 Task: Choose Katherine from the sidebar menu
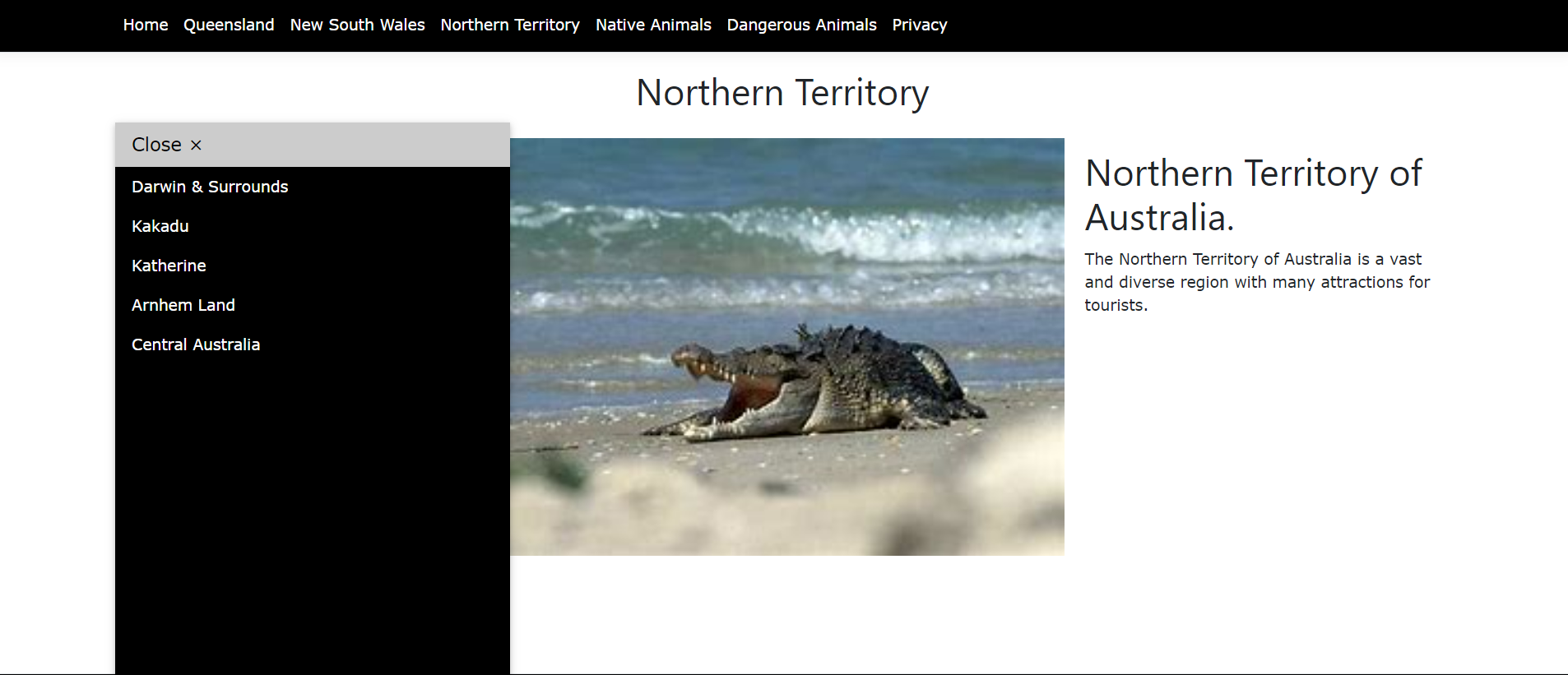coord(169,266)
